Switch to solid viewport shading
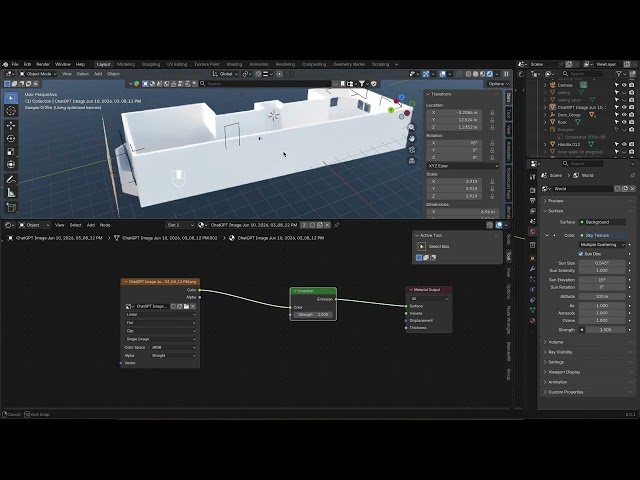 [476, 74]
